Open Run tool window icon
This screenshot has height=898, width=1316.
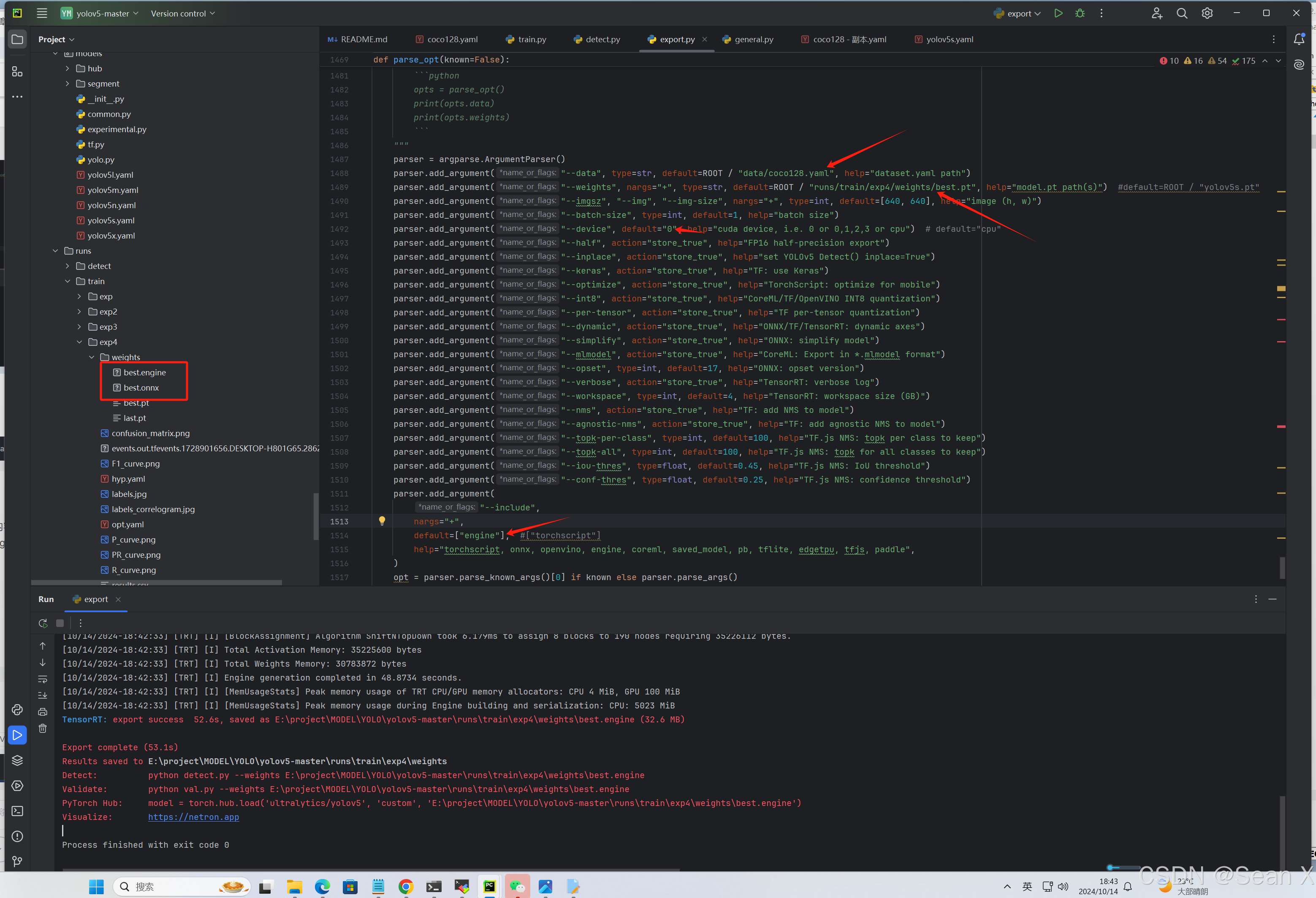coord(18,735)
